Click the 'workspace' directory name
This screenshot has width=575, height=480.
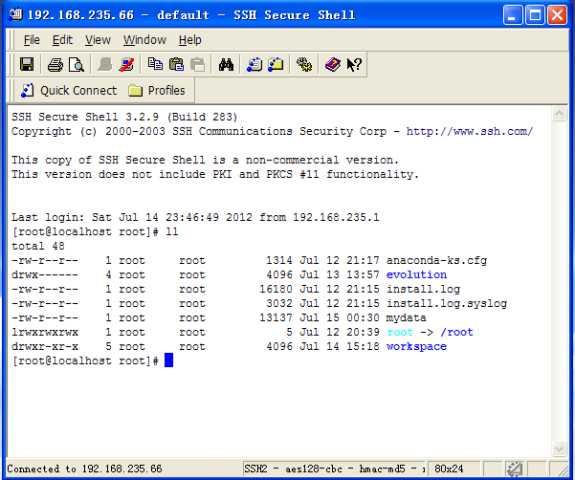(x=416, y=347)
